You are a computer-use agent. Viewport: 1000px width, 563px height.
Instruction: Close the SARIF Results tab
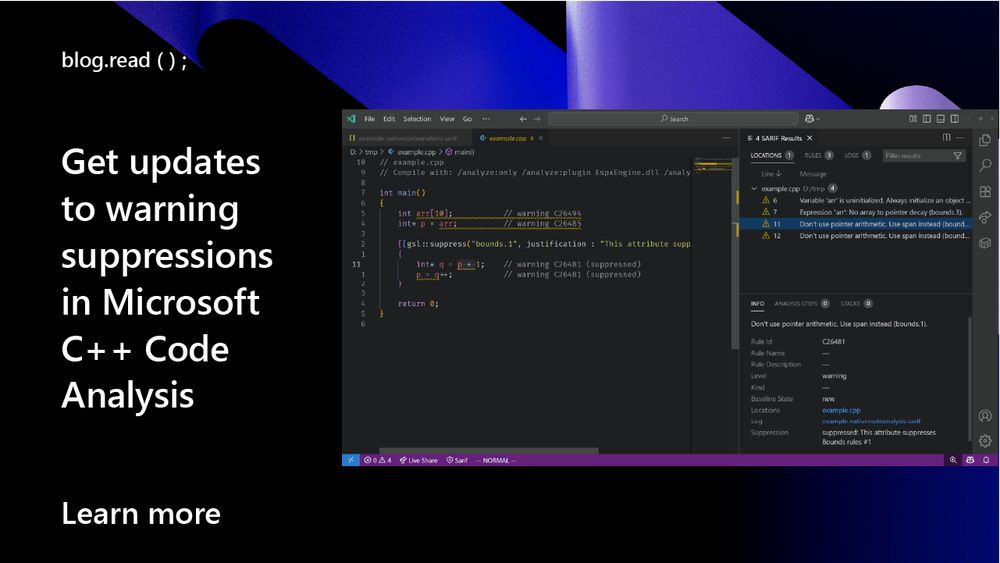809,138
